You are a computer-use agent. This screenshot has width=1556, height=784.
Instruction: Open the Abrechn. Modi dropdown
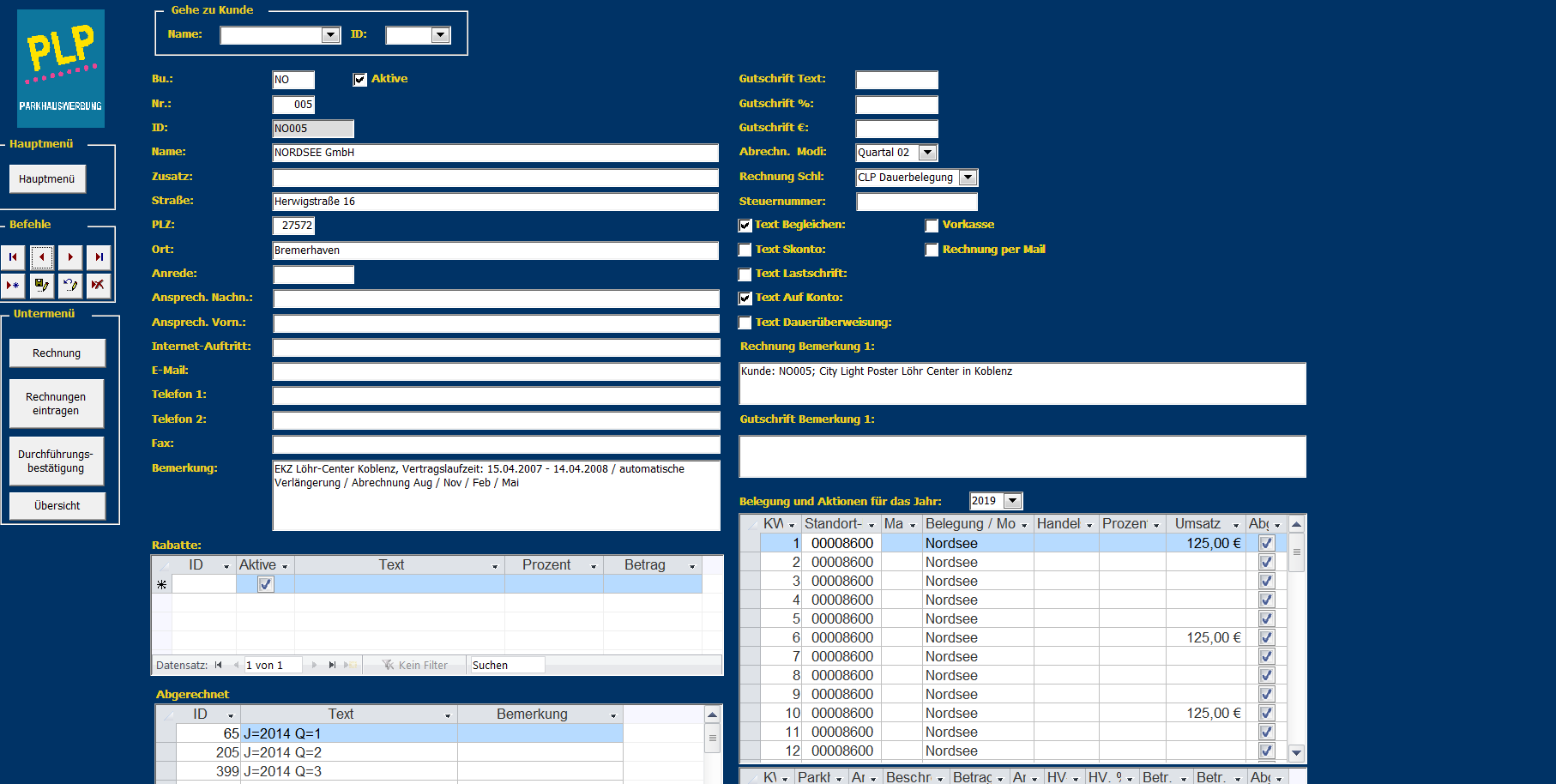(x=927, y=153)
